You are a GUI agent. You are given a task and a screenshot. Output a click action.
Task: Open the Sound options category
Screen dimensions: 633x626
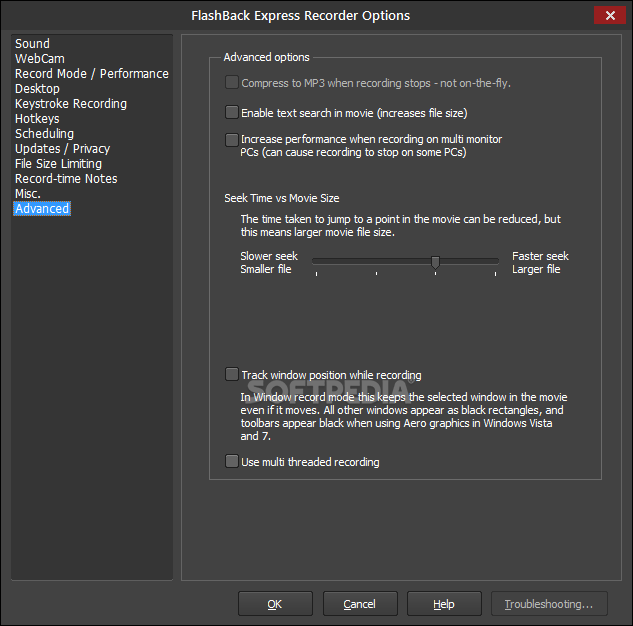click(x=32, y=44)
